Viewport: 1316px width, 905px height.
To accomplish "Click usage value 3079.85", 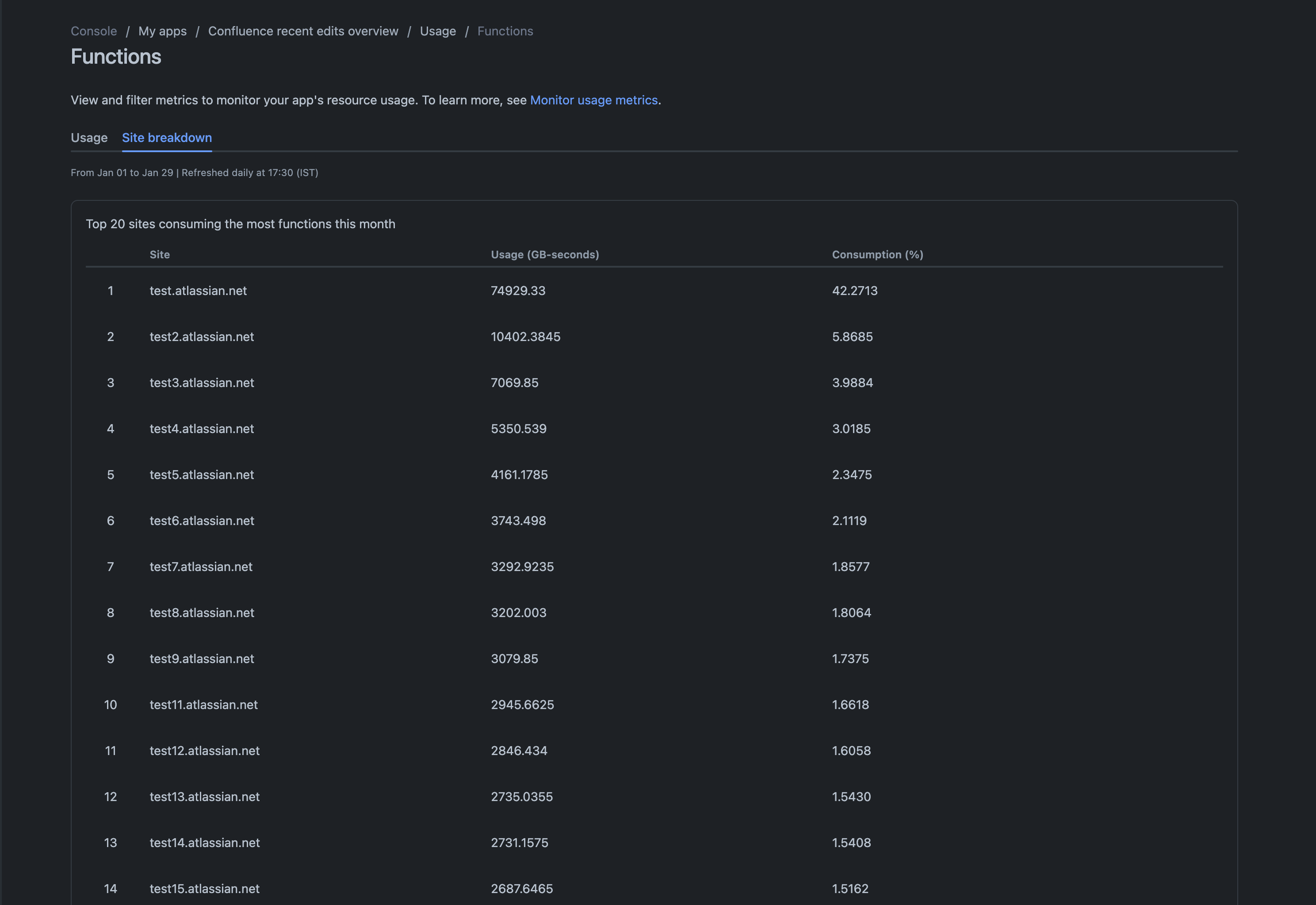I will click(515, 658).
